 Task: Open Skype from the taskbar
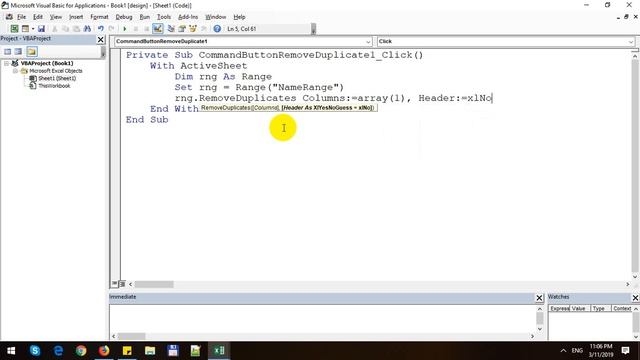(35, 351)
